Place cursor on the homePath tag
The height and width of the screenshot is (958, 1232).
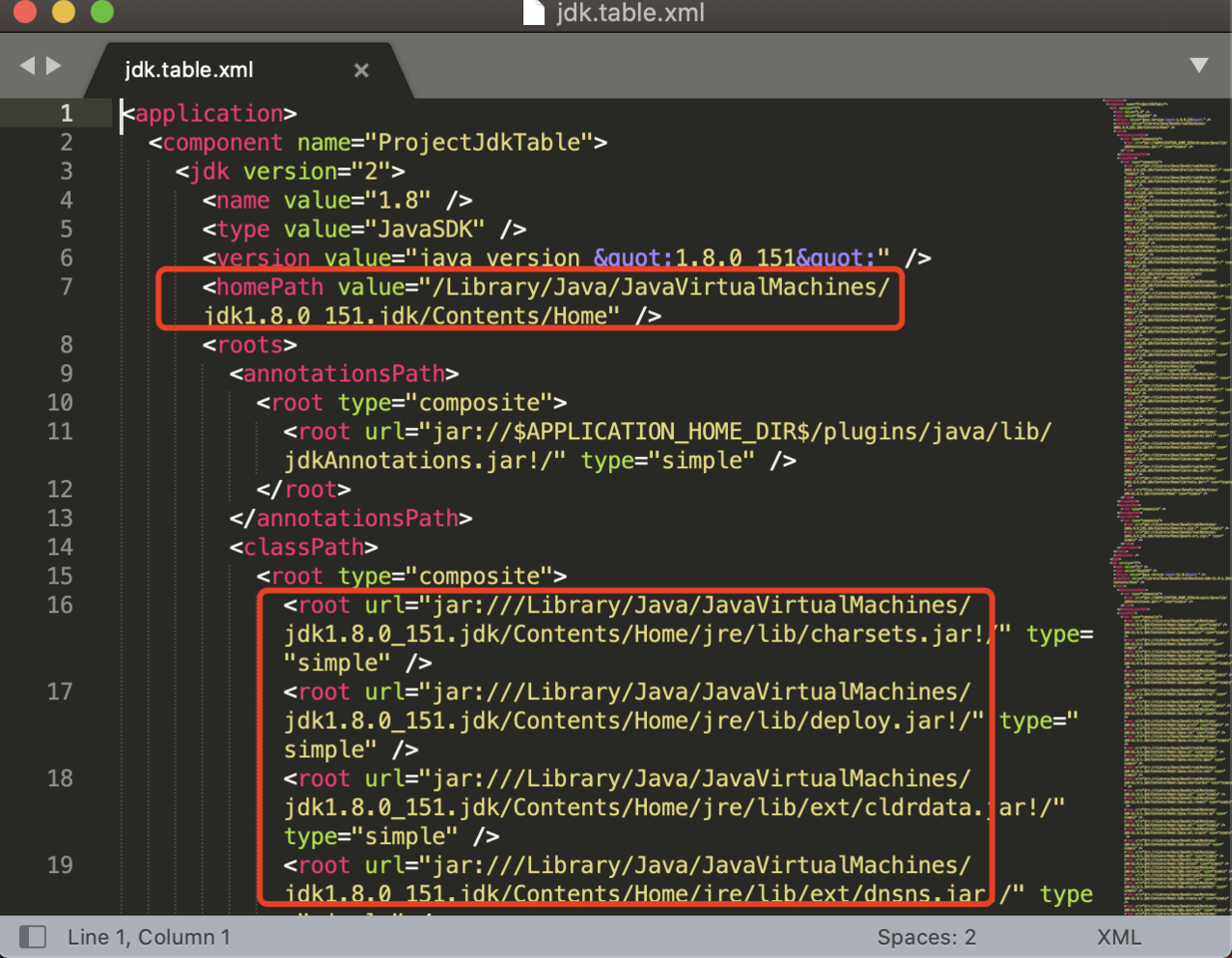point(270,287)
